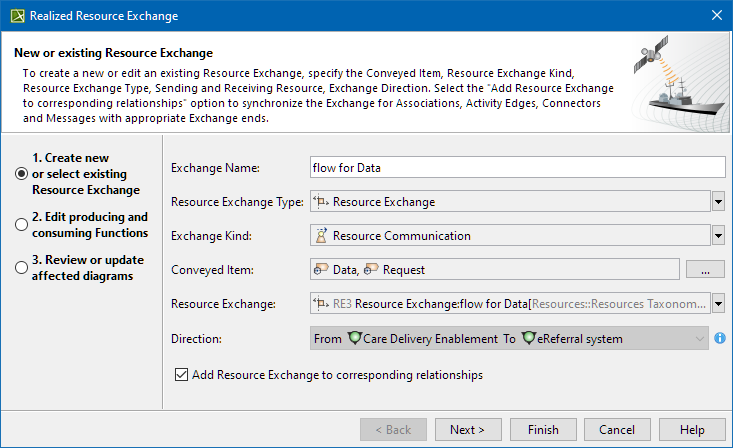Click the dialog title bar application icon
733x448 pixels.
(x=15, y=15)
